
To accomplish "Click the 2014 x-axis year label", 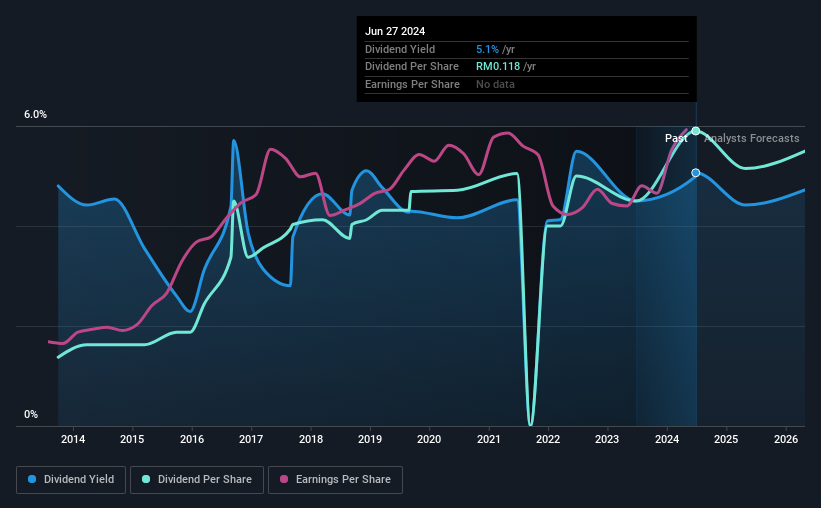I will [73, 439].
